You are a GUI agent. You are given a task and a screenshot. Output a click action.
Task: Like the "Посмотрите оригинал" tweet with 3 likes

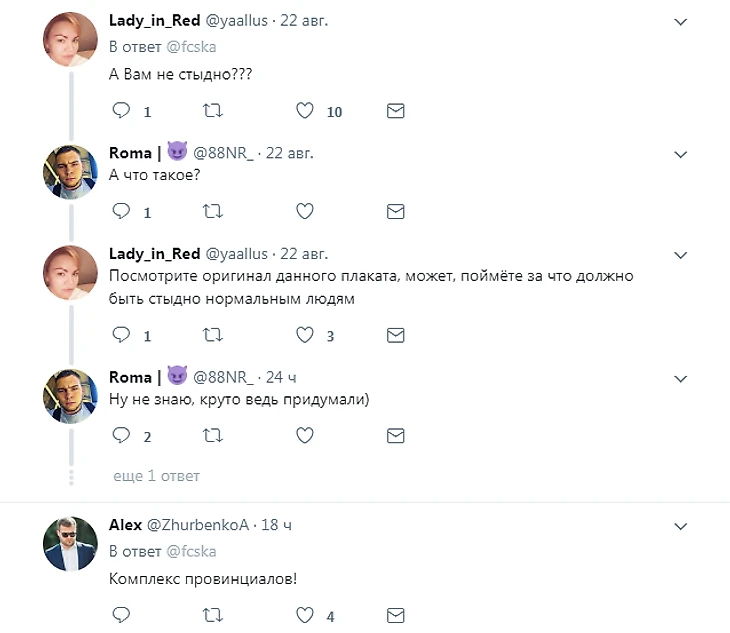point(306,335)
